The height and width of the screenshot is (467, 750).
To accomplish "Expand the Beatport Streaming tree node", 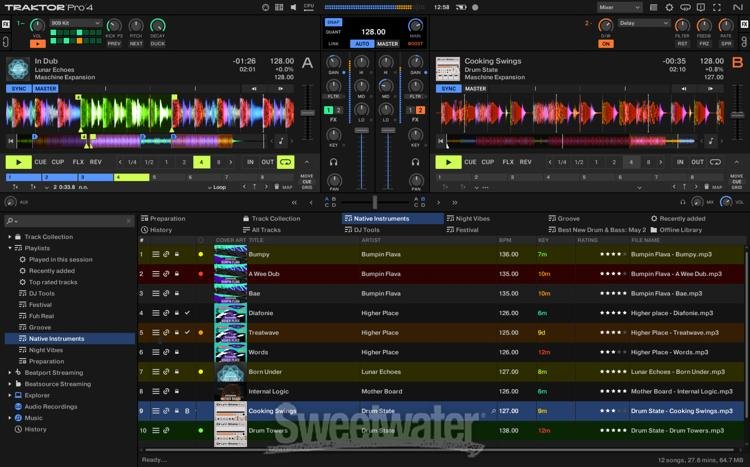I will click(x=10, y=372).
